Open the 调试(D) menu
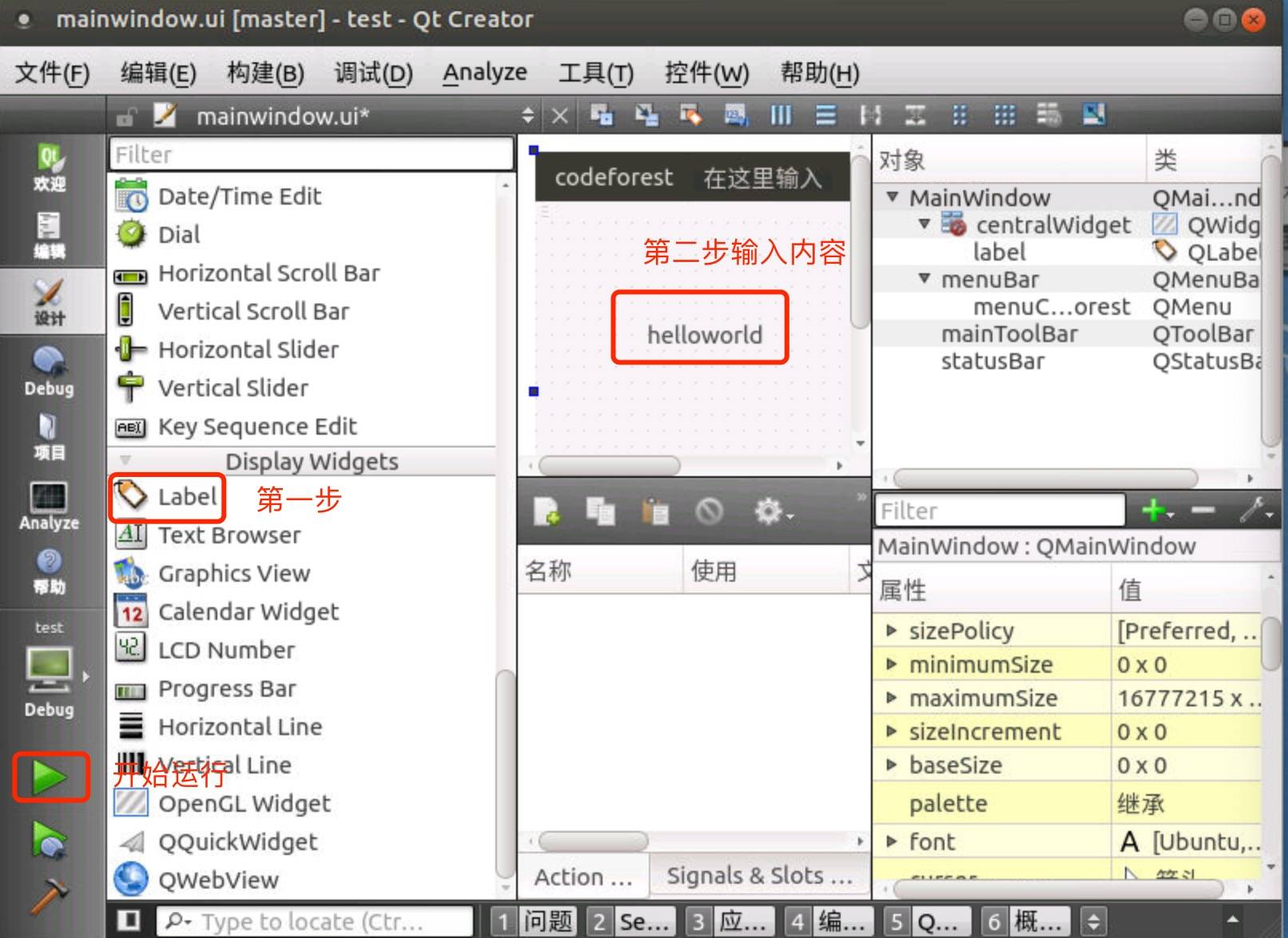Viewport: 1288px width, 938px height. (x=373, y=73)
